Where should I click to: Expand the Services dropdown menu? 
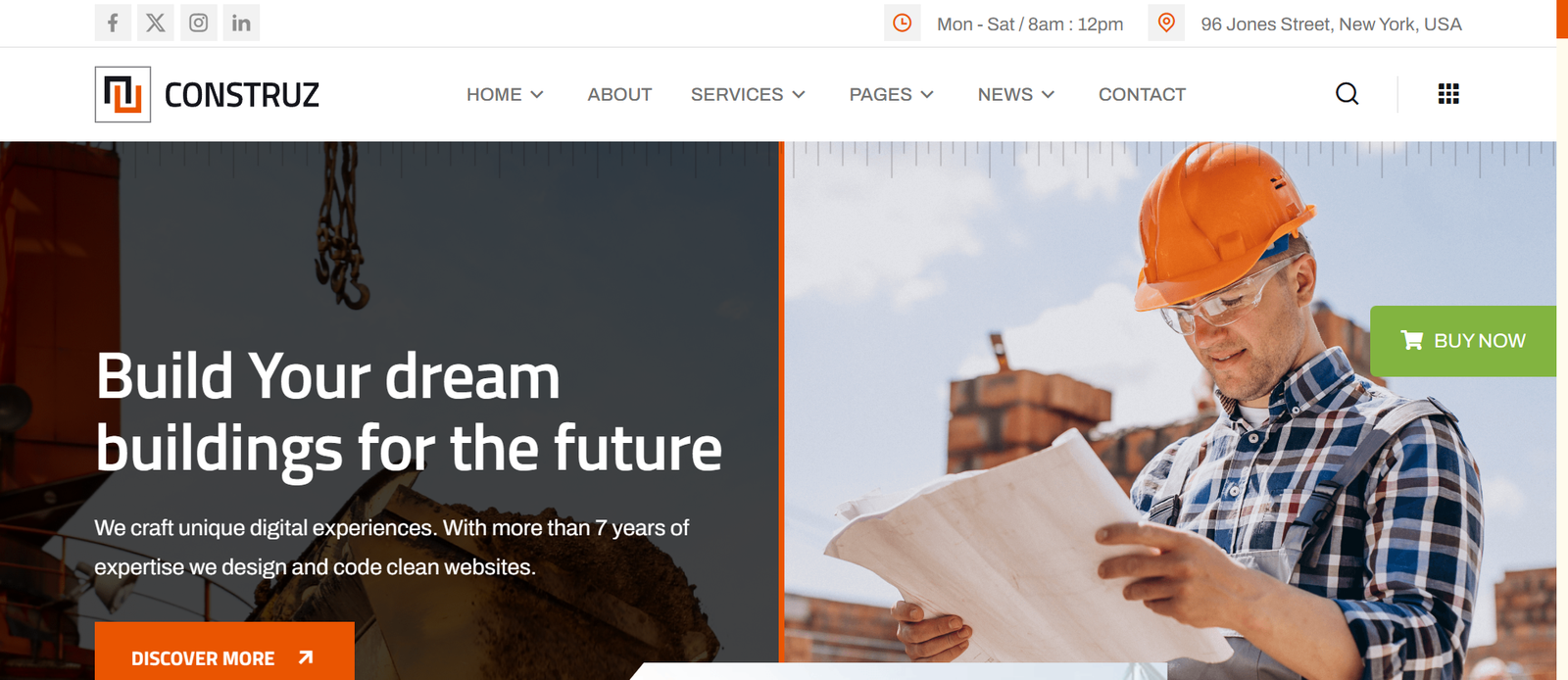[748, 94]
